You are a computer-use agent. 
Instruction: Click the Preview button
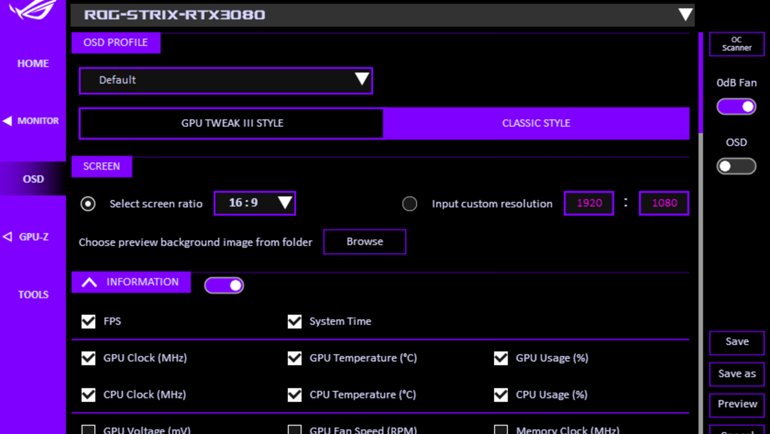click(x=737, y=405)
